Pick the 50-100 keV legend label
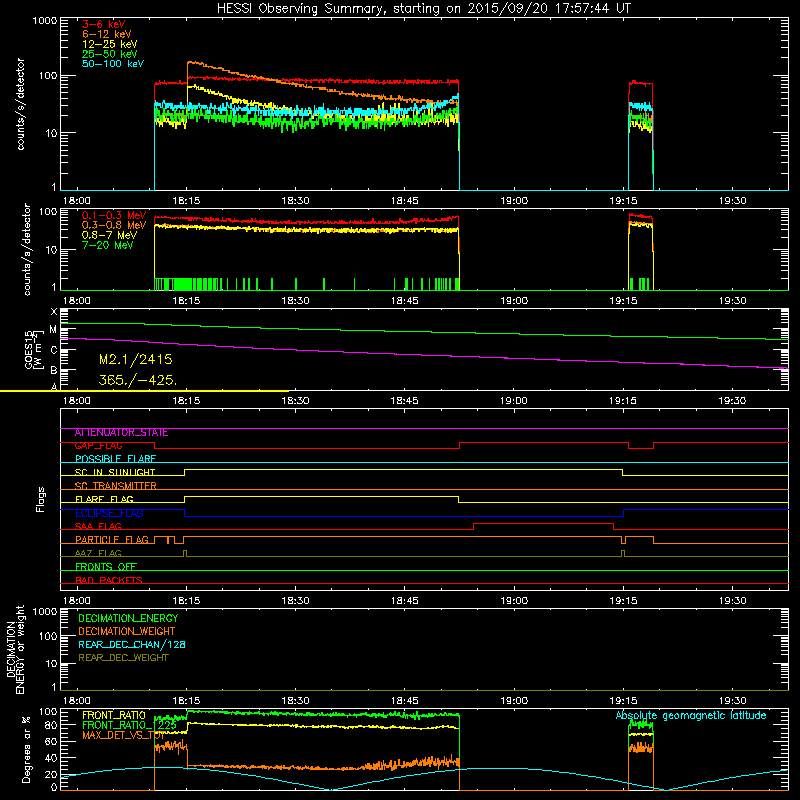 coord(113,64)
